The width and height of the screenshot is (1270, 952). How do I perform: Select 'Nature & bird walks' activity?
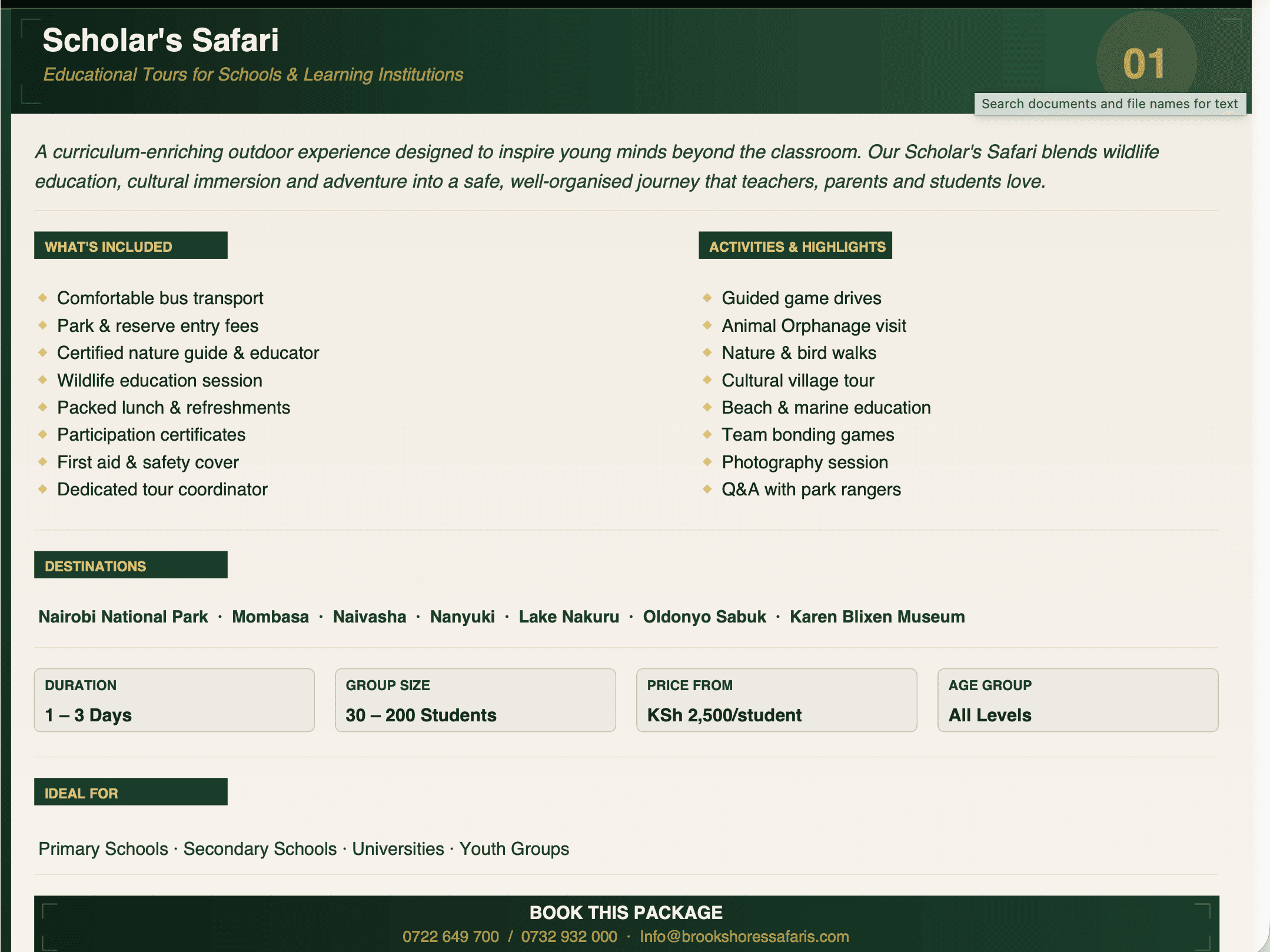coord(799,353)
